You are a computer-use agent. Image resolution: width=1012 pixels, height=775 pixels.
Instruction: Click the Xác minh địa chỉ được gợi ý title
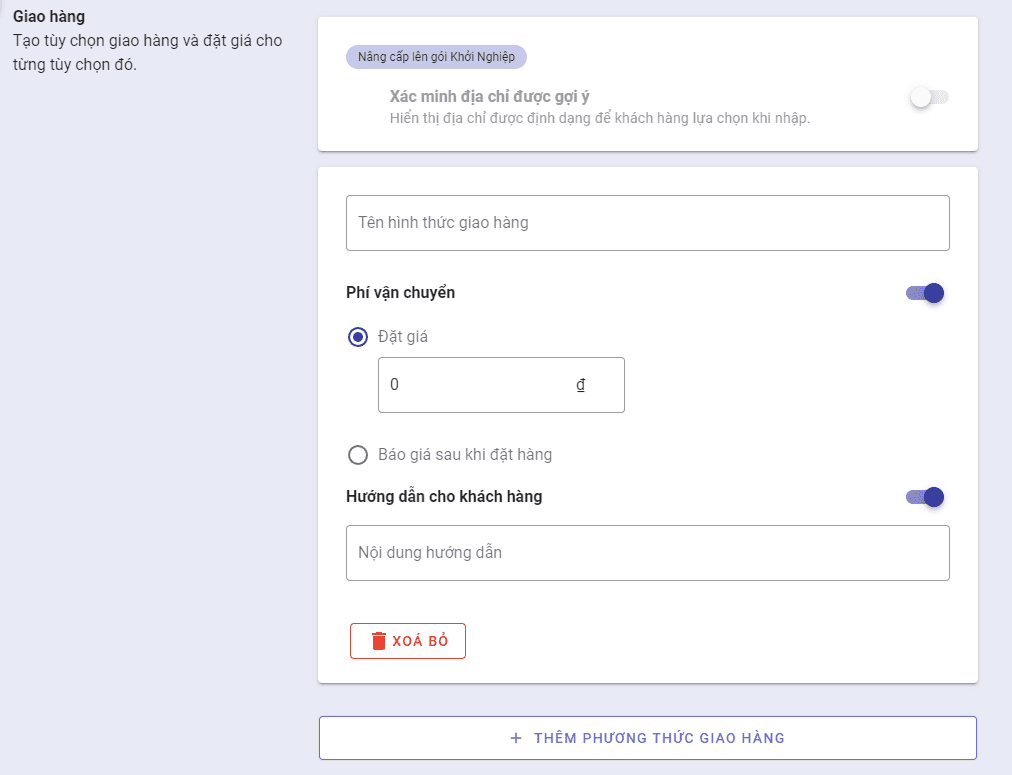point(489,97)
